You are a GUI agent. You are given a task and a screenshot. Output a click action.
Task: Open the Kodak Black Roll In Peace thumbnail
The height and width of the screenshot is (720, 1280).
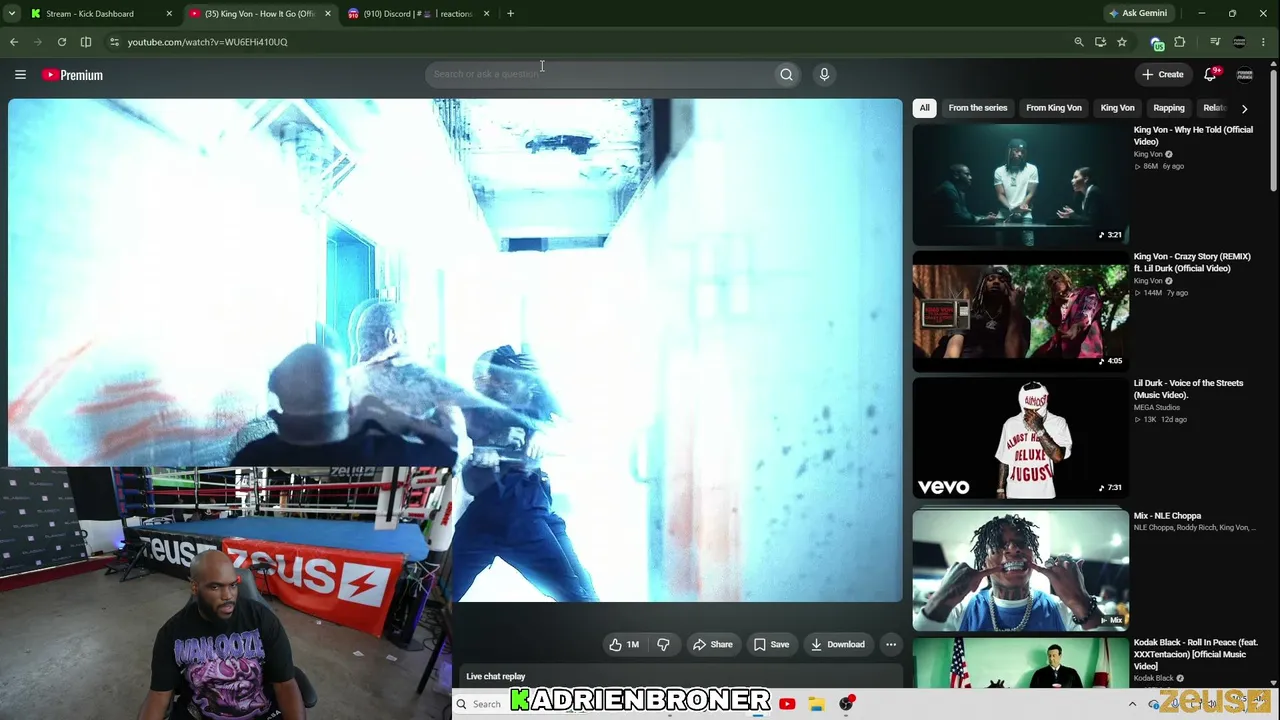click(x=1020, y=662)
